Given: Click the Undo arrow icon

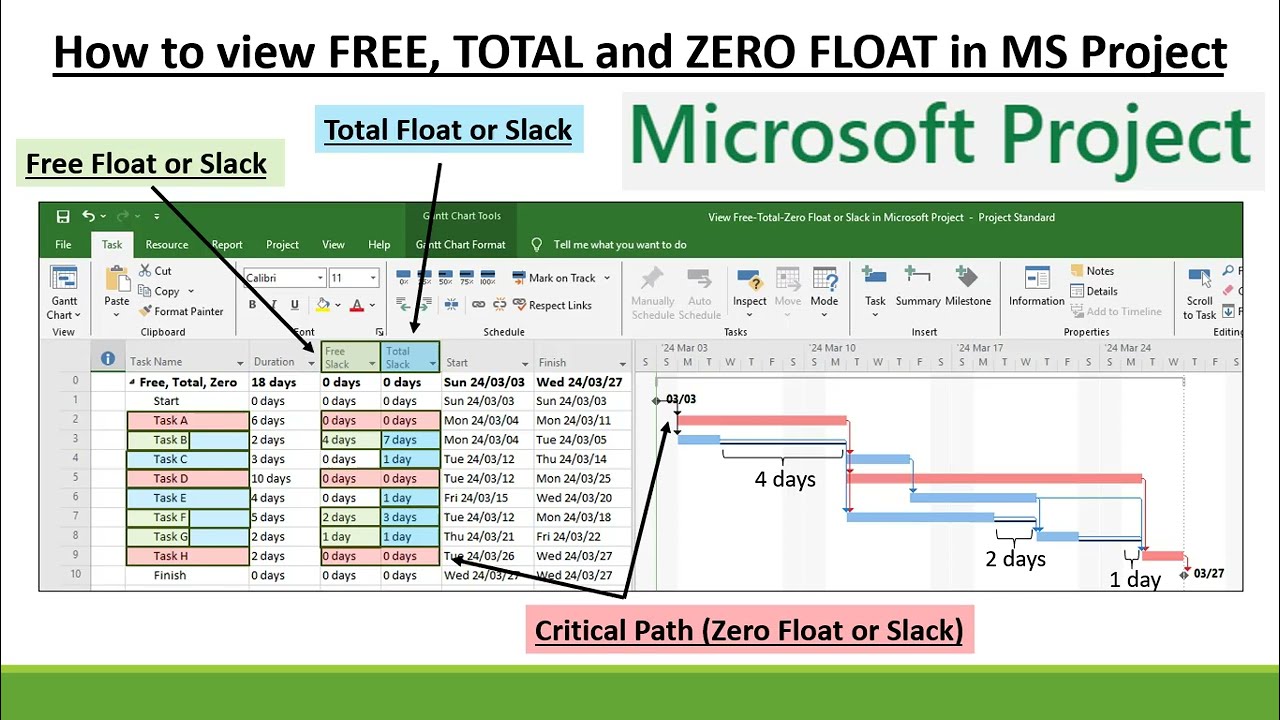Looking at the screenshot, I should 89,216.
